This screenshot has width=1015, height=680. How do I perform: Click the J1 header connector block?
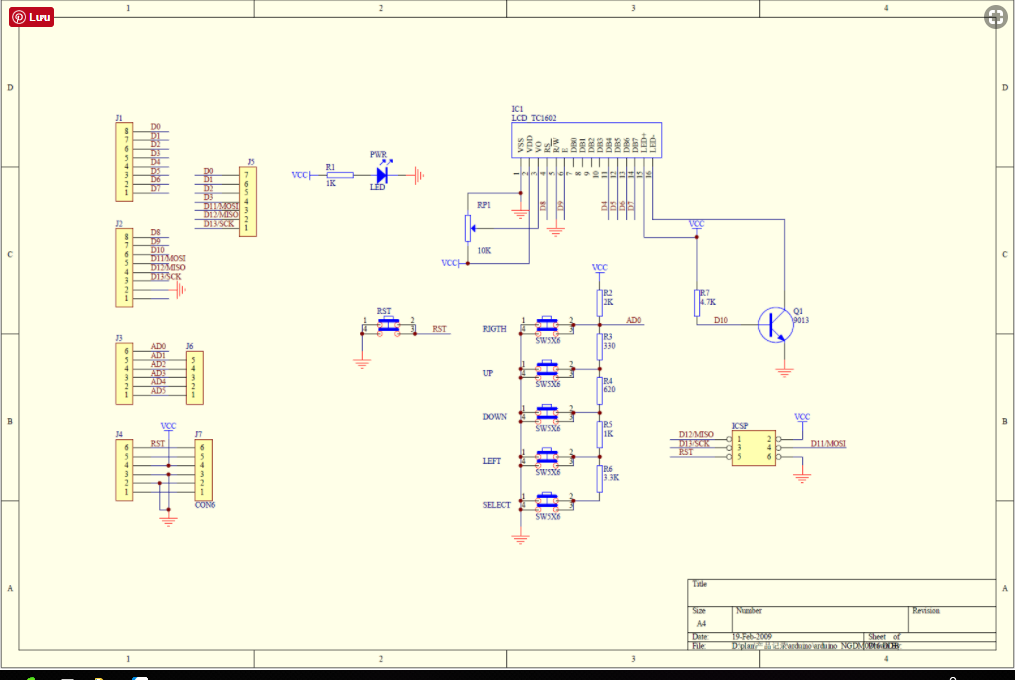[124, 162]
